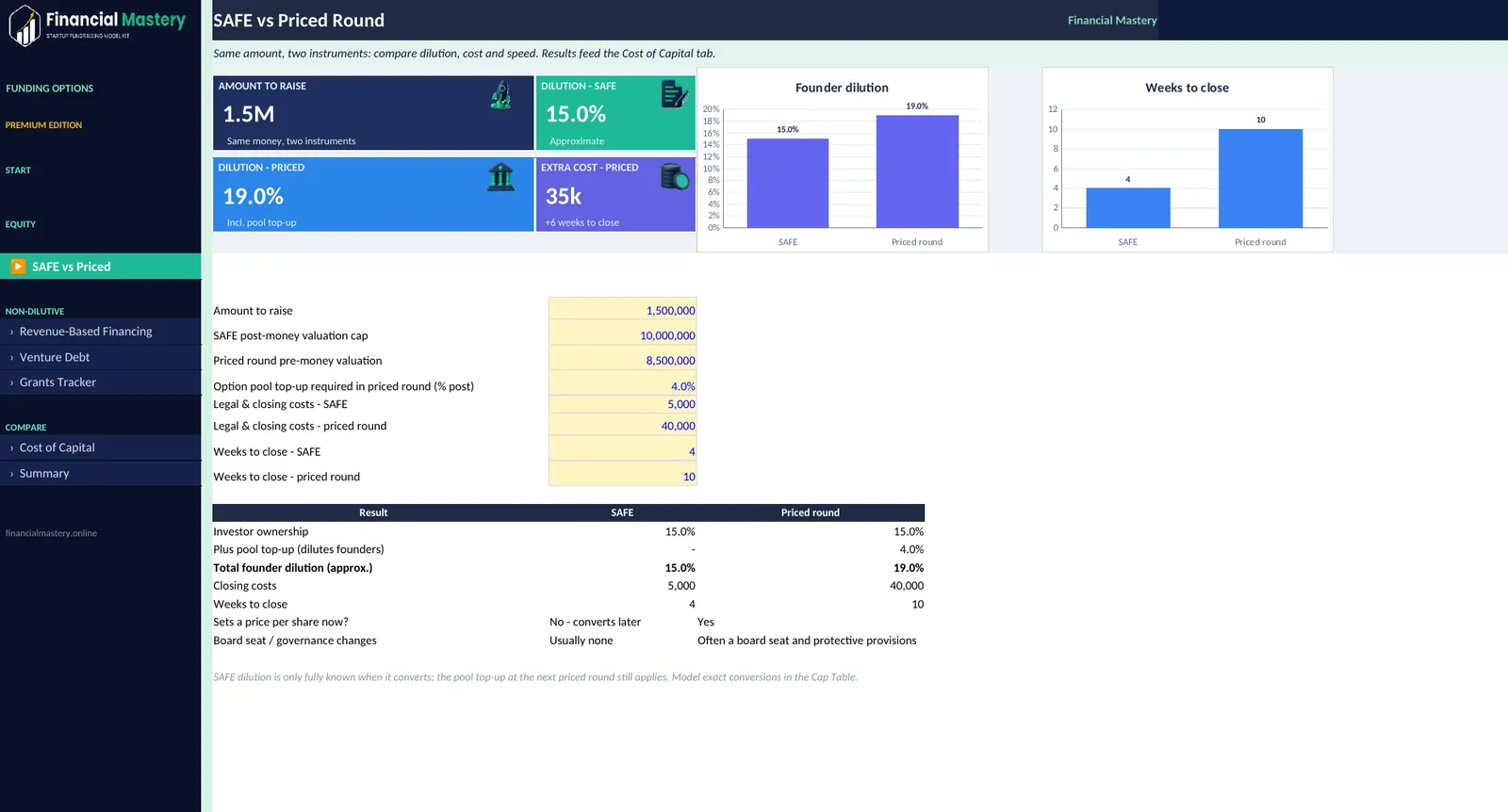
Task: Click the microscope icon in Amount to Raise card
Action: point(501,94)
